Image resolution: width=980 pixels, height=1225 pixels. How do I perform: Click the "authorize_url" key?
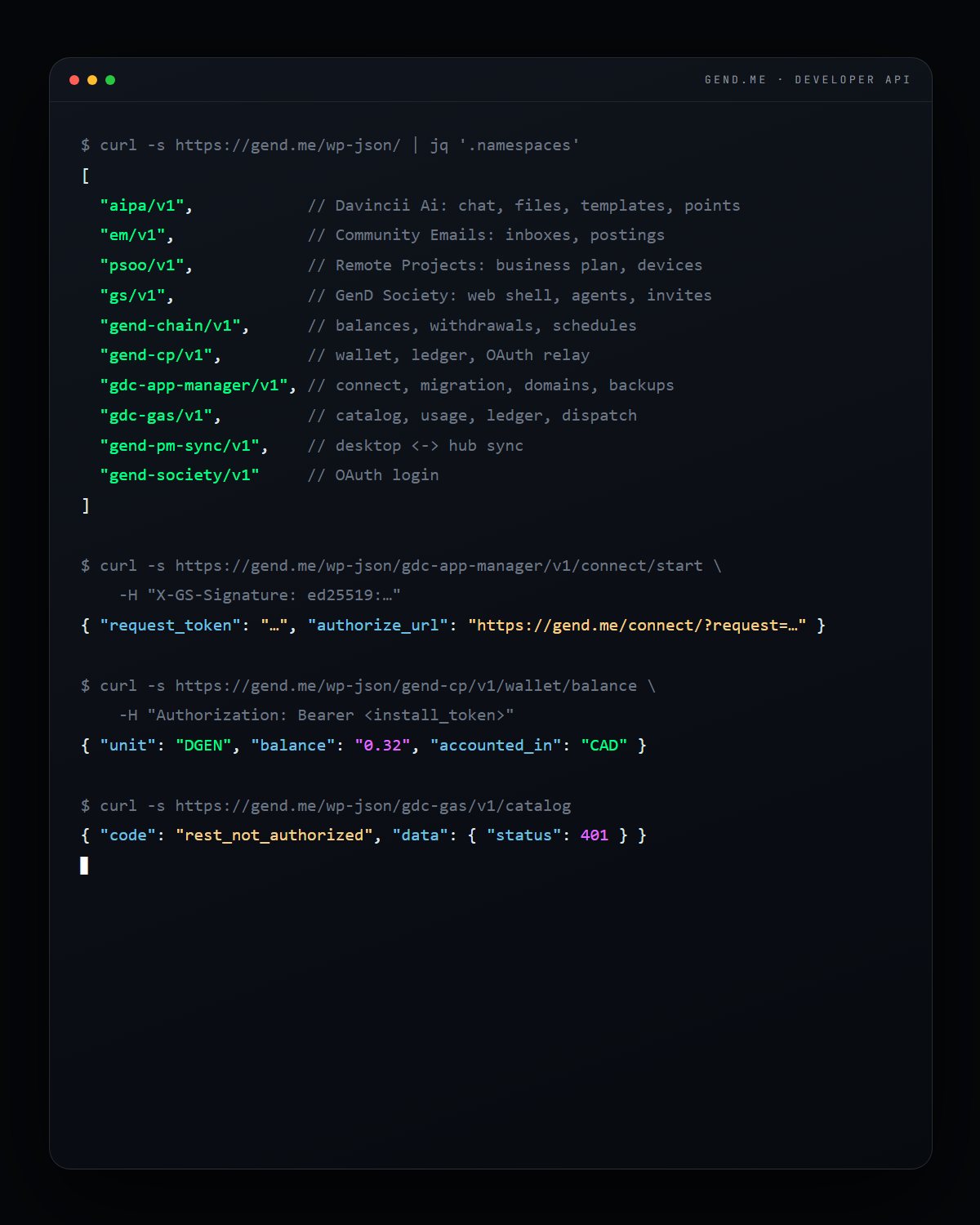[x=377, y=626]
